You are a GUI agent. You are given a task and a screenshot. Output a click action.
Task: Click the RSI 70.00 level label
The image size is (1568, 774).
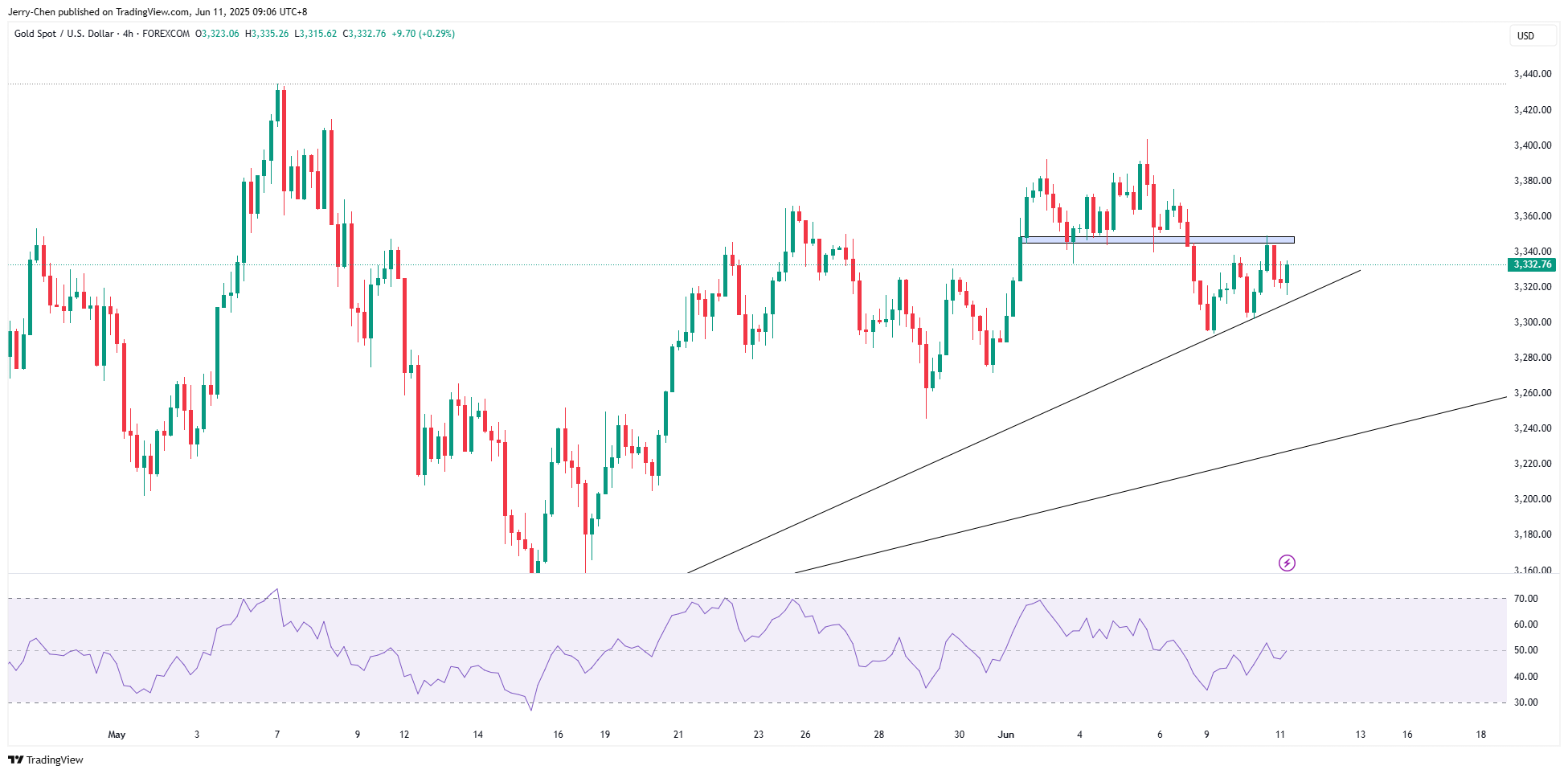click(1525, 599)
